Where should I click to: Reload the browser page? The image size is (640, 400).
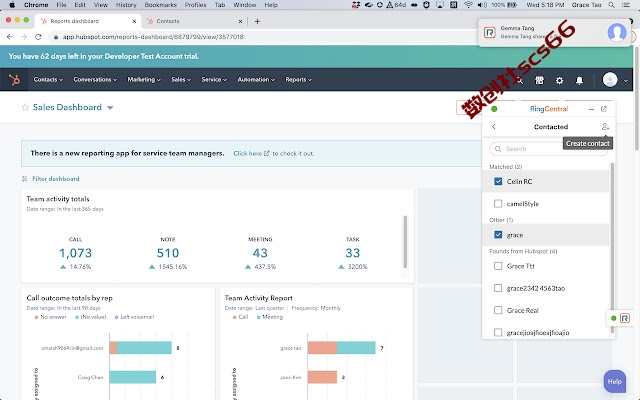[x=38, y=37]
